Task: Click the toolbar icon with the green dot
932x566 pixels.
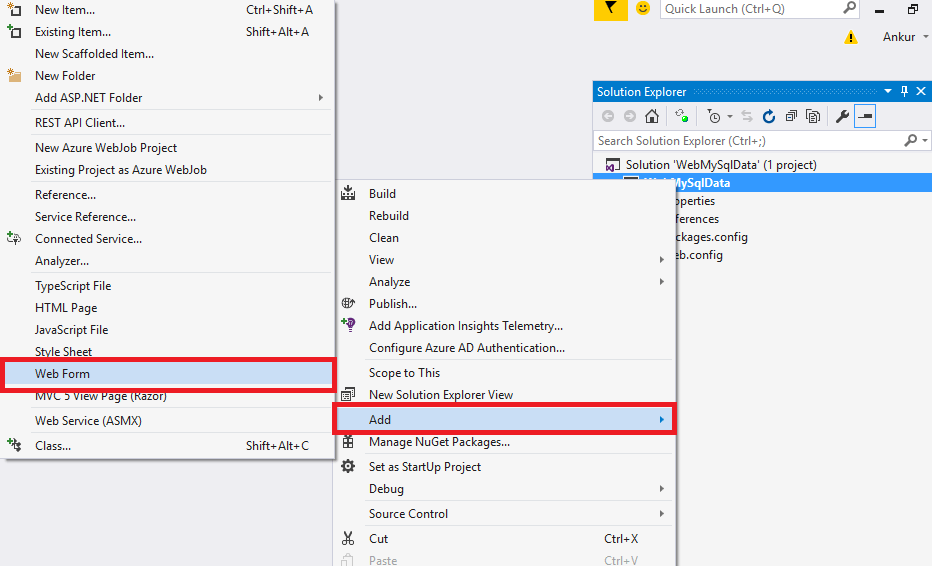Action: pos(681,116)
